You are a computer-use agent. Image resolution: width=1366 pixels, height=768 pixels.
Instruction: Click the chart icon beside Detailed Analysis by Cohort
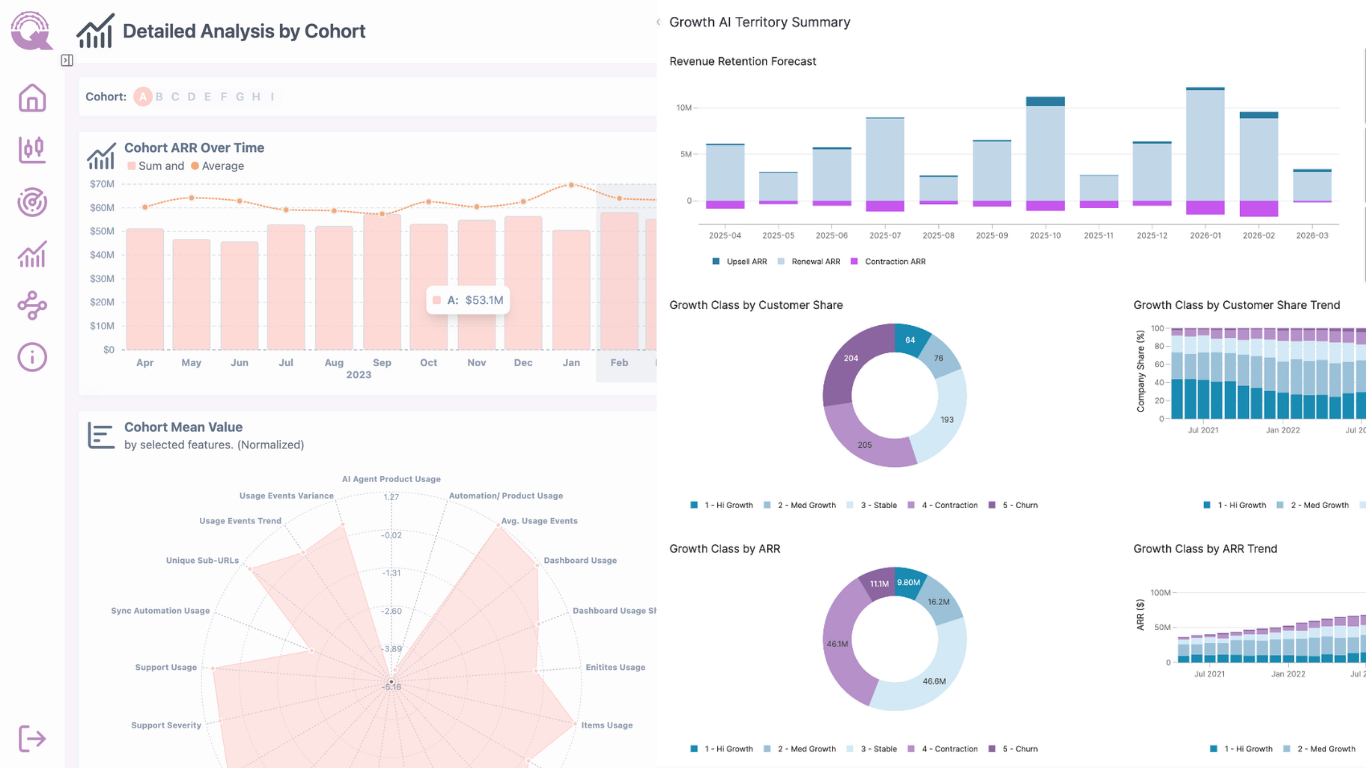[95, 31]
